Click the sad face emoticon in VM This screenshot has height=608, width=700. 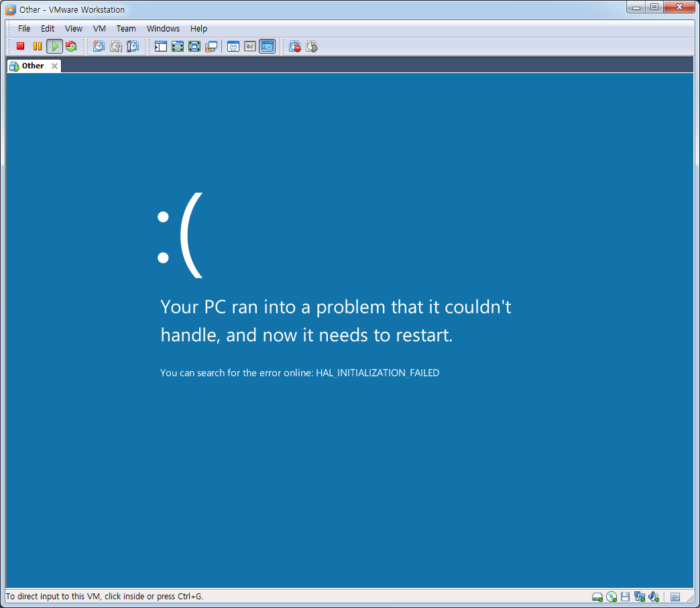coord(181,235)
